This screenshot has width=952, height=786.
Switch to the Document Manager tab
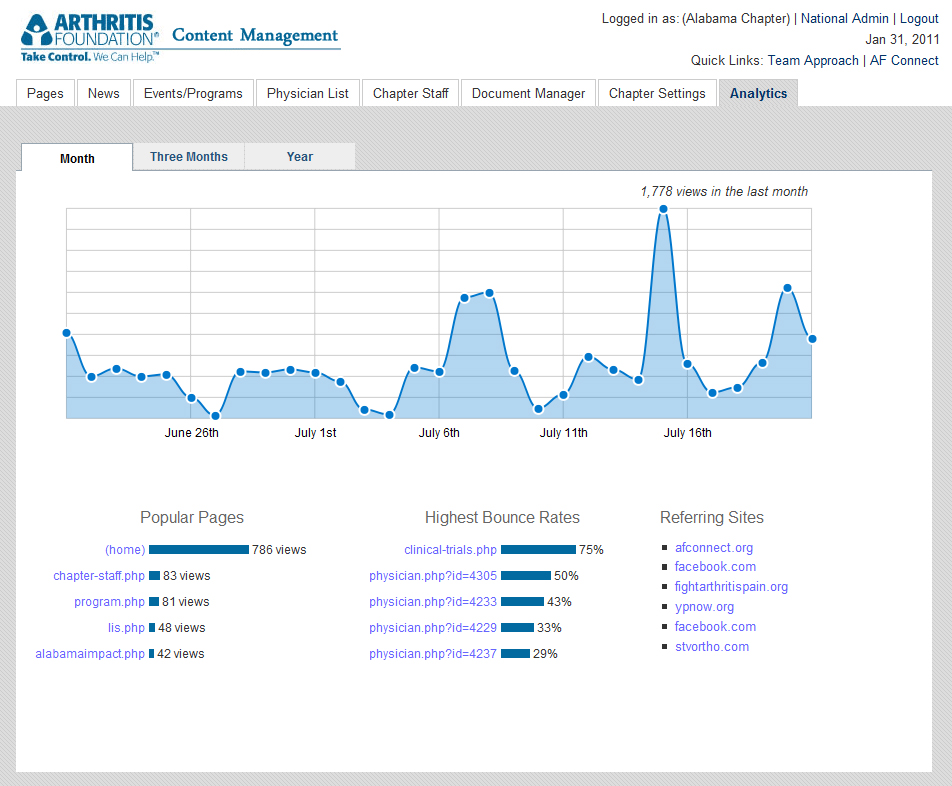click(528, 93)
